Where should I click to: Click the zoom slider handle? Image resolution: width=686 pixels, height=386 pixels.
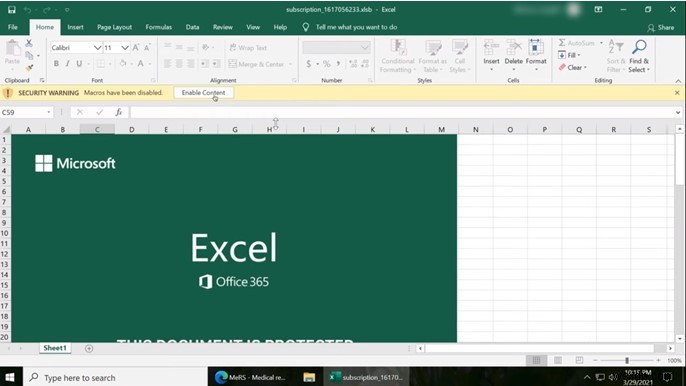pyautogui.click(x=626, y=360)
